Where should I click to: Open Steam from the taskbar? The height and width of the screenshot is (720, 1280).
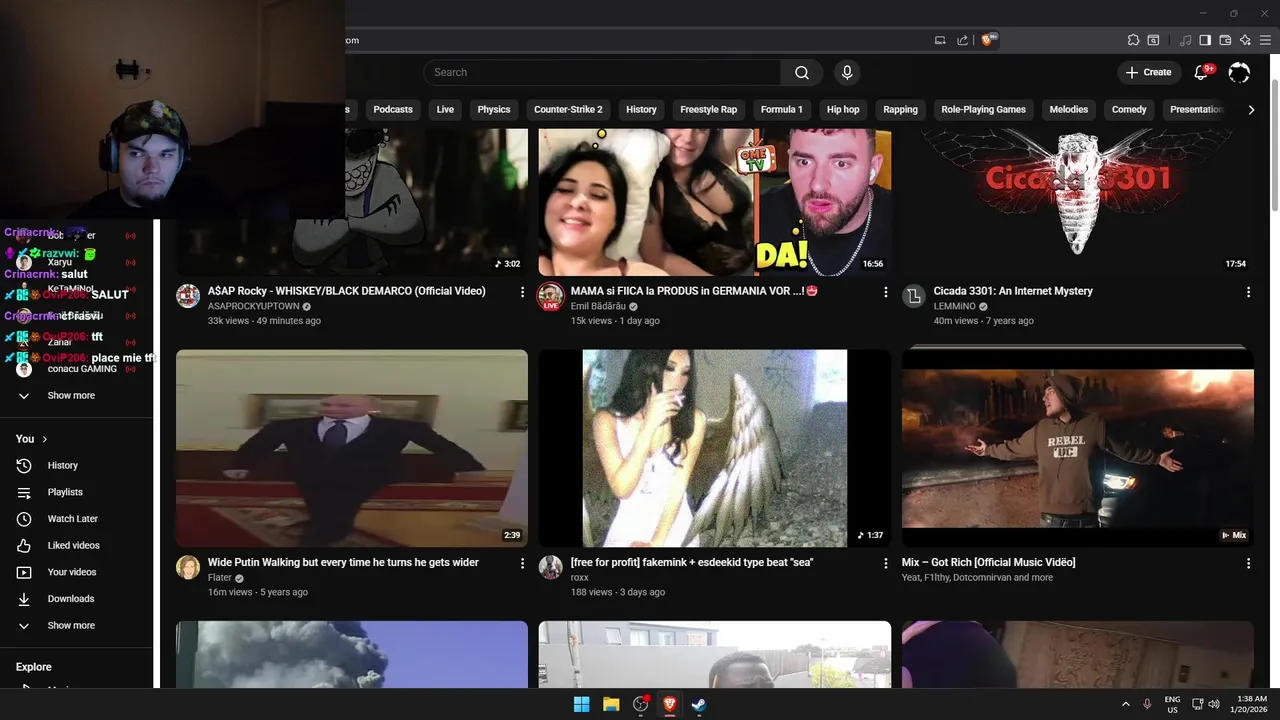pyautogui.click(x=699, y=704)
